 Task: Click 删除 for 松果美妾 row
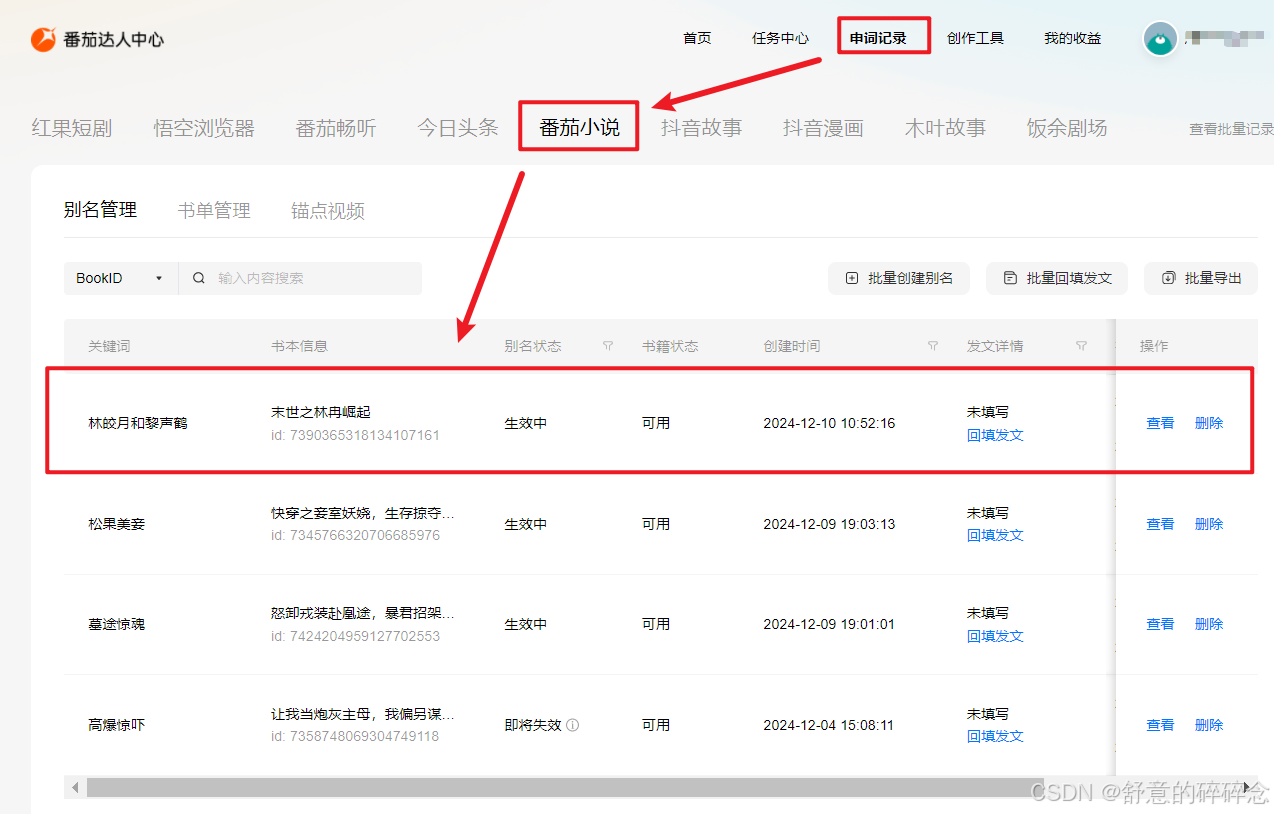click(x=1209, y=524)
